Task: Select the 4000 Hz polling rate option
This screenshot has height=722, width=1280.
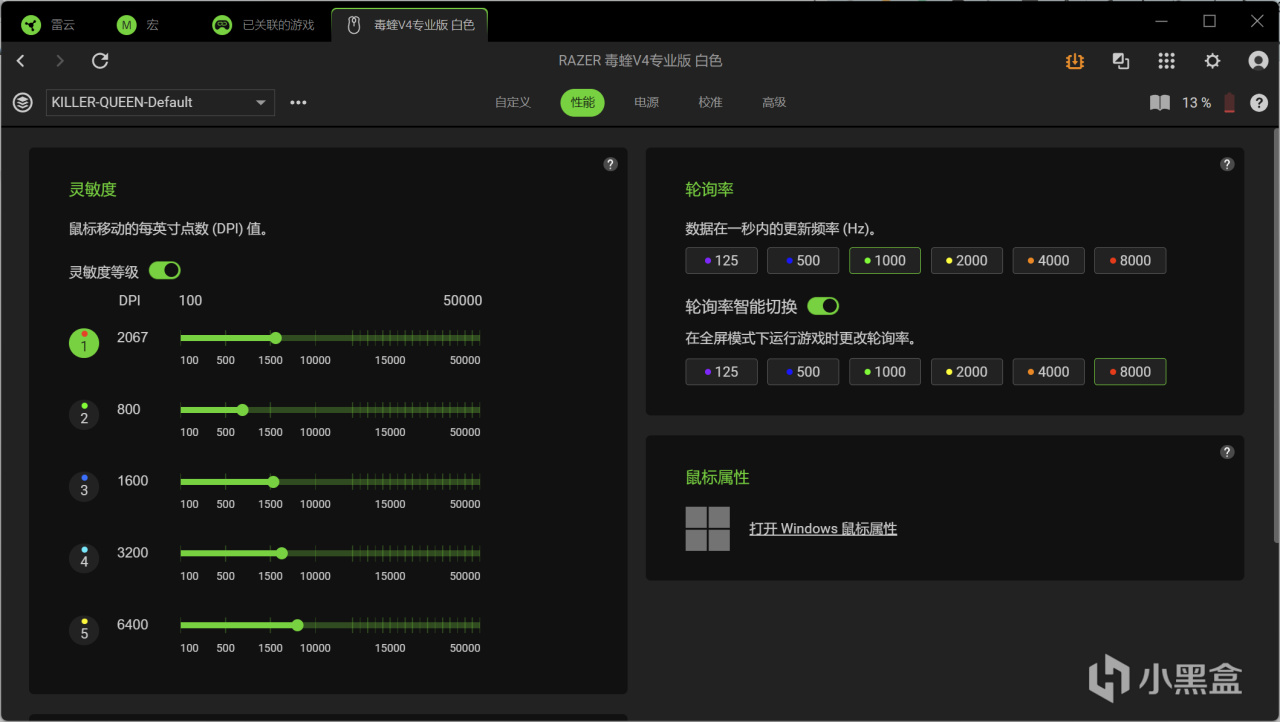Action: tap(1048, 261)
